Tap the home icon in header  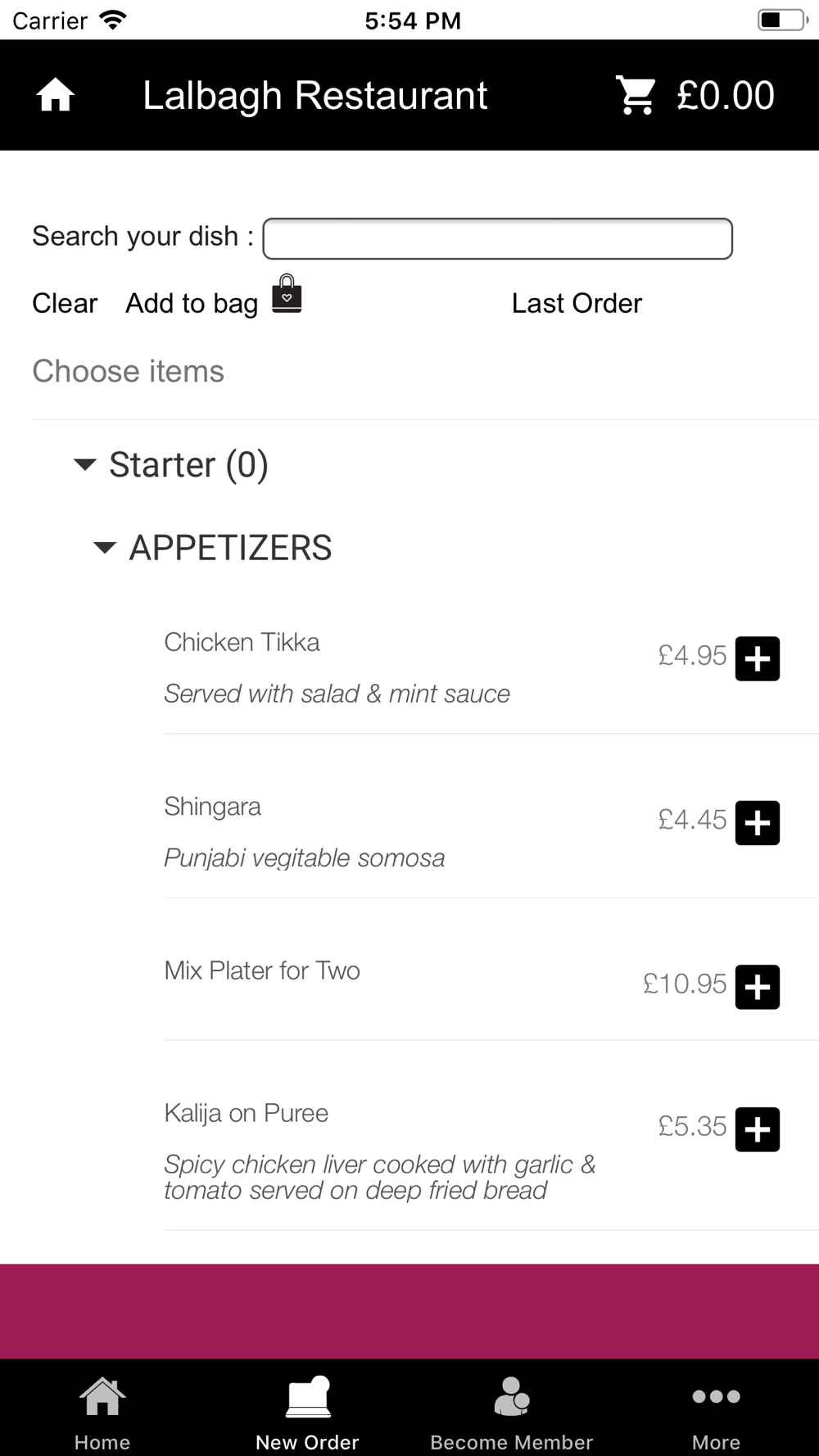tap(56, 95)
